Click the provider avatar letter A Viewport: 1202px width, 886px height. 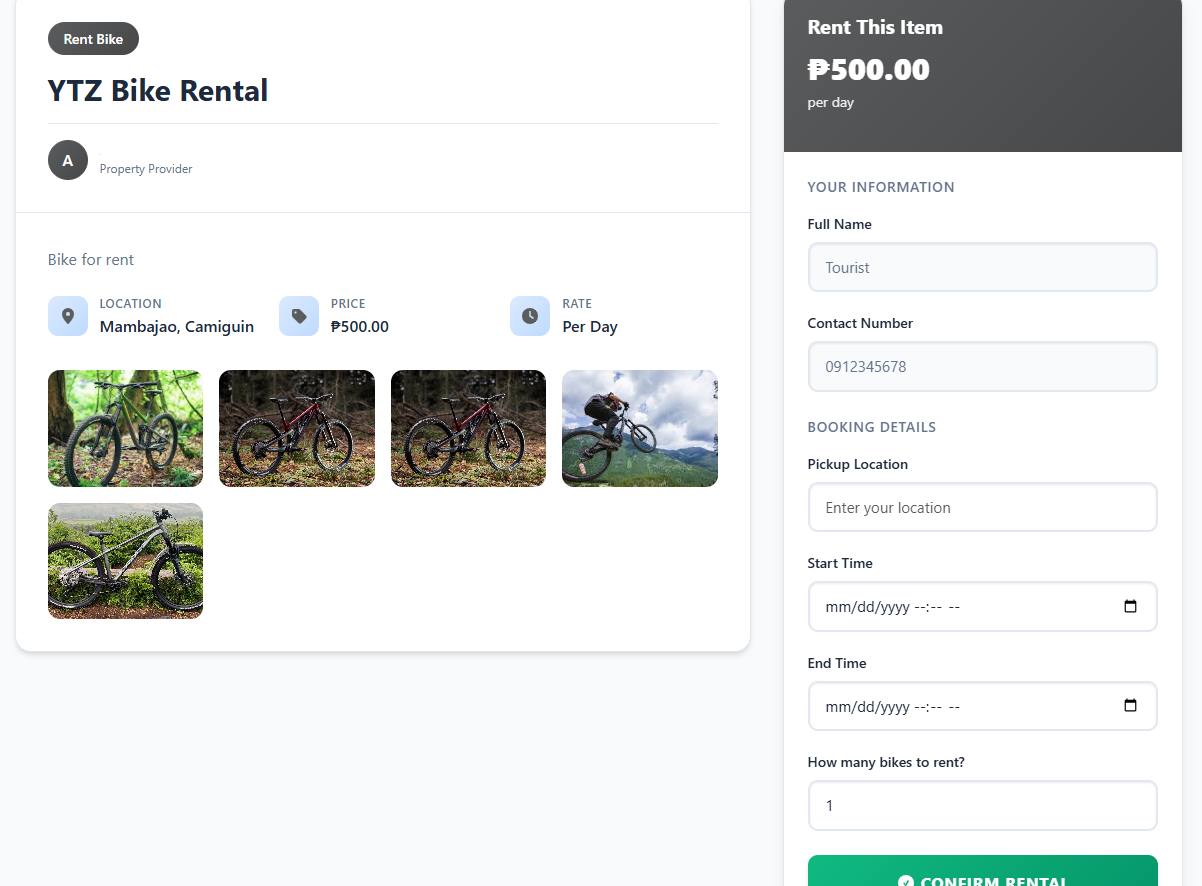point(68,160)
